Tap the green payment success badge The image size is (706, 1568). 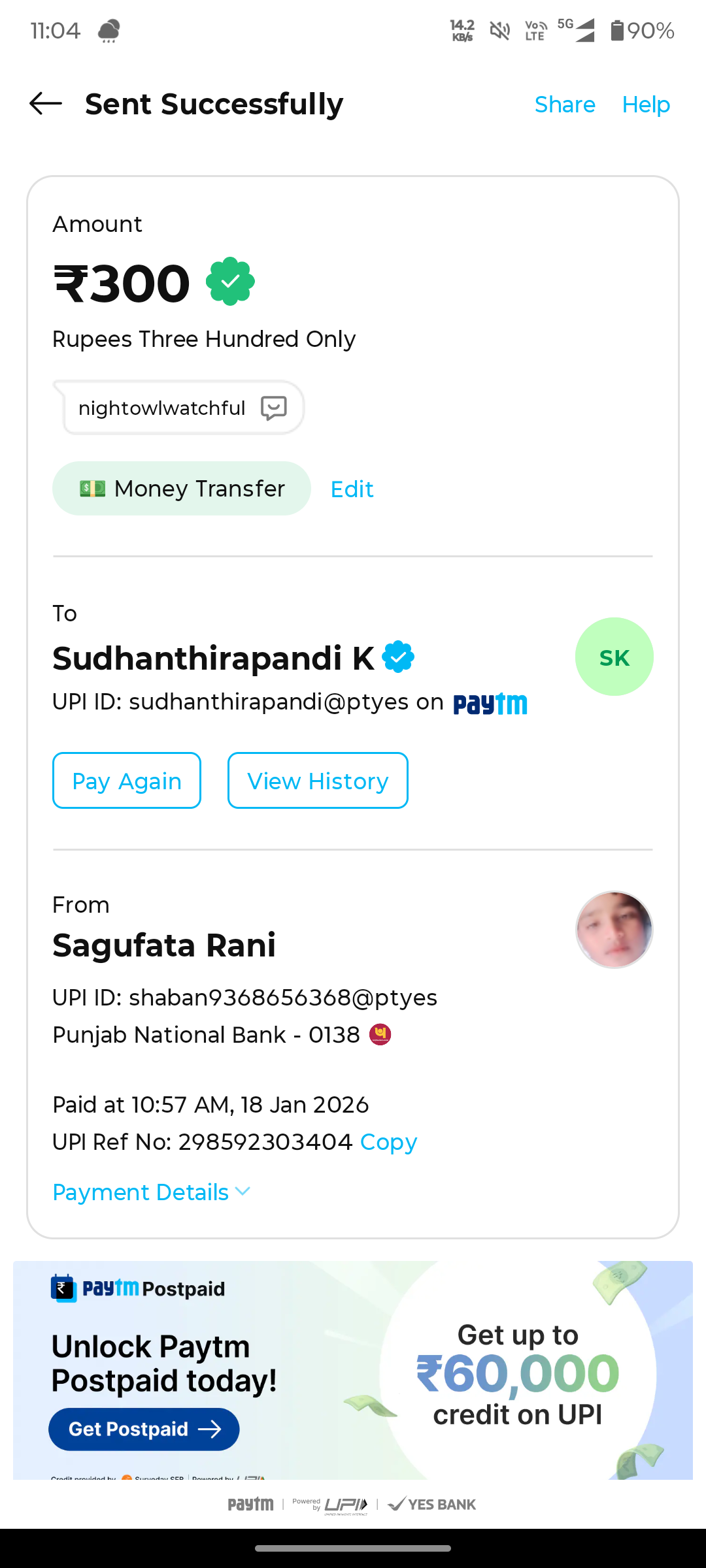230,282
